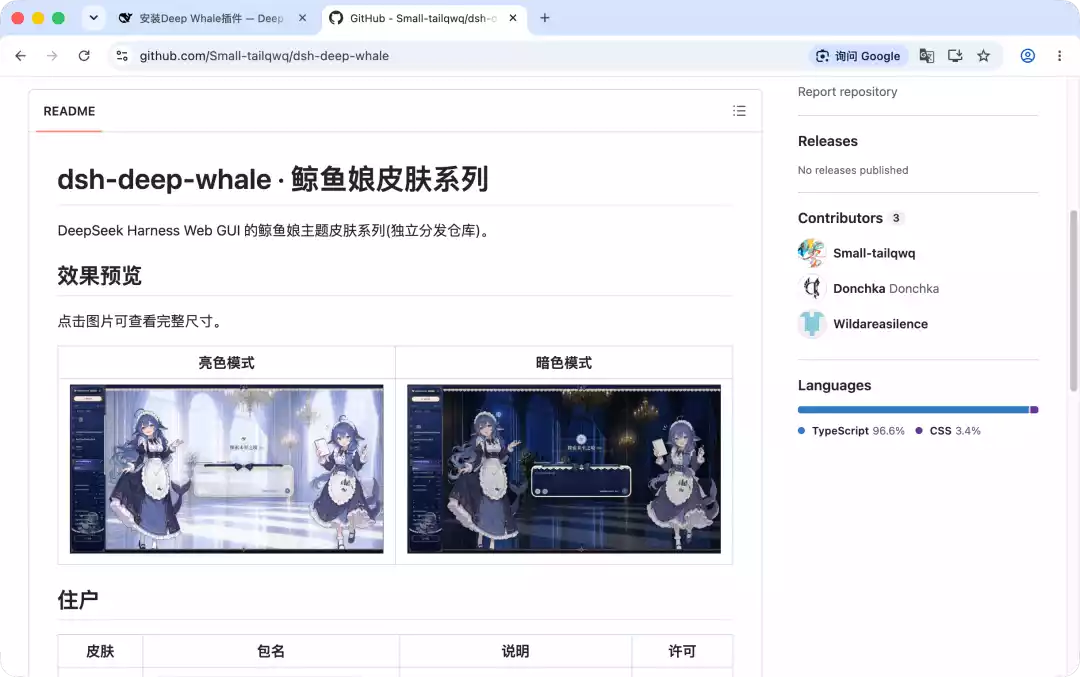
Task: Click the Languages heading
Action: 834,386
